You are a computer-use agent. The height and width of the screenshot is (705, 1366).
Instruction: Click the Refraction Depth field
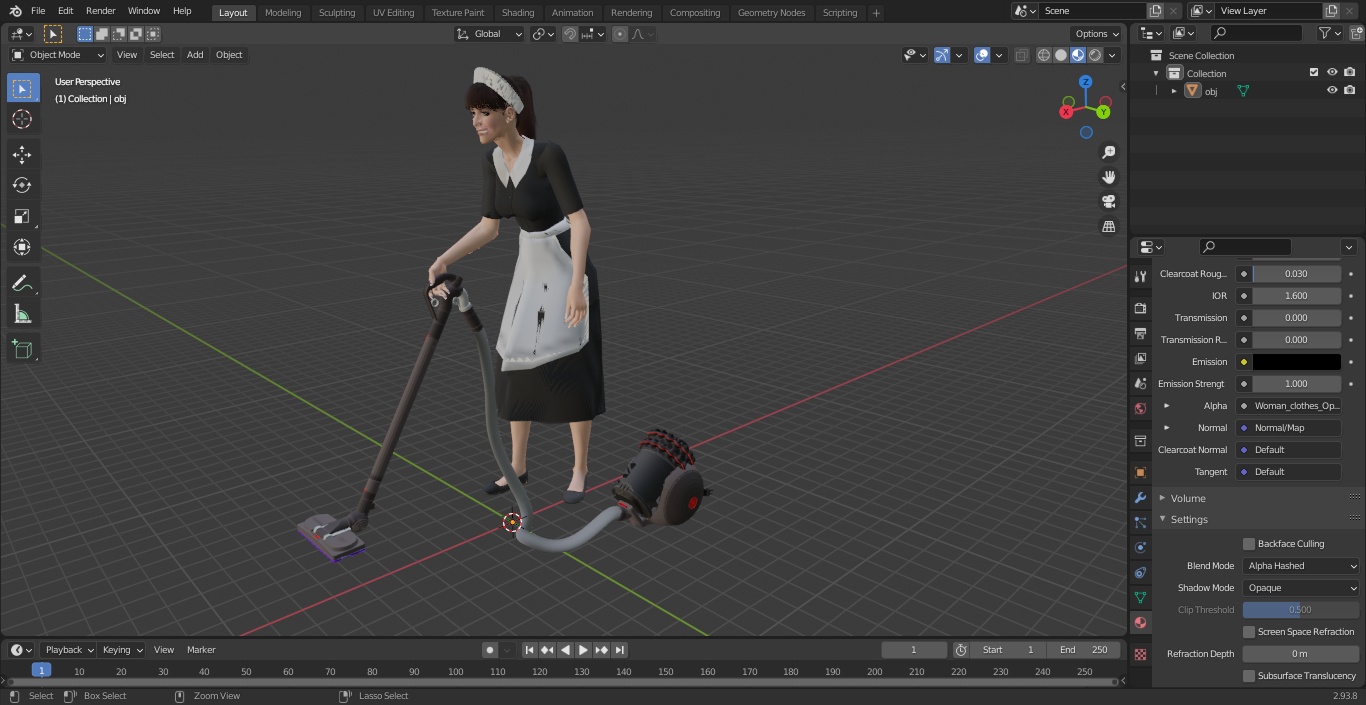click(1300, 654)
